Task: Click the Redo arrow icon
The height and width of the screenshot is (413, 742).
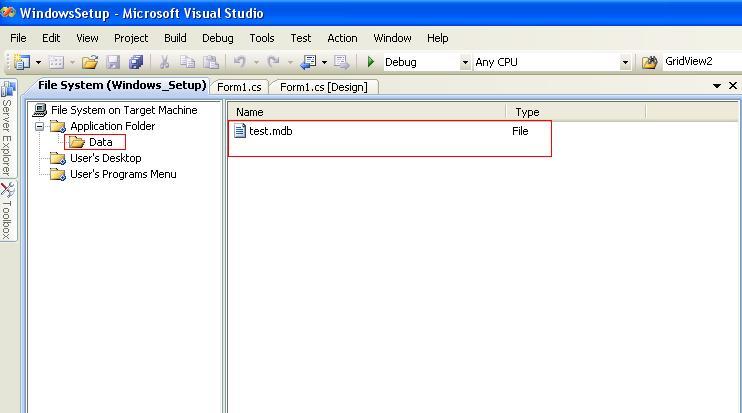Action: click(x=273, y=62)
